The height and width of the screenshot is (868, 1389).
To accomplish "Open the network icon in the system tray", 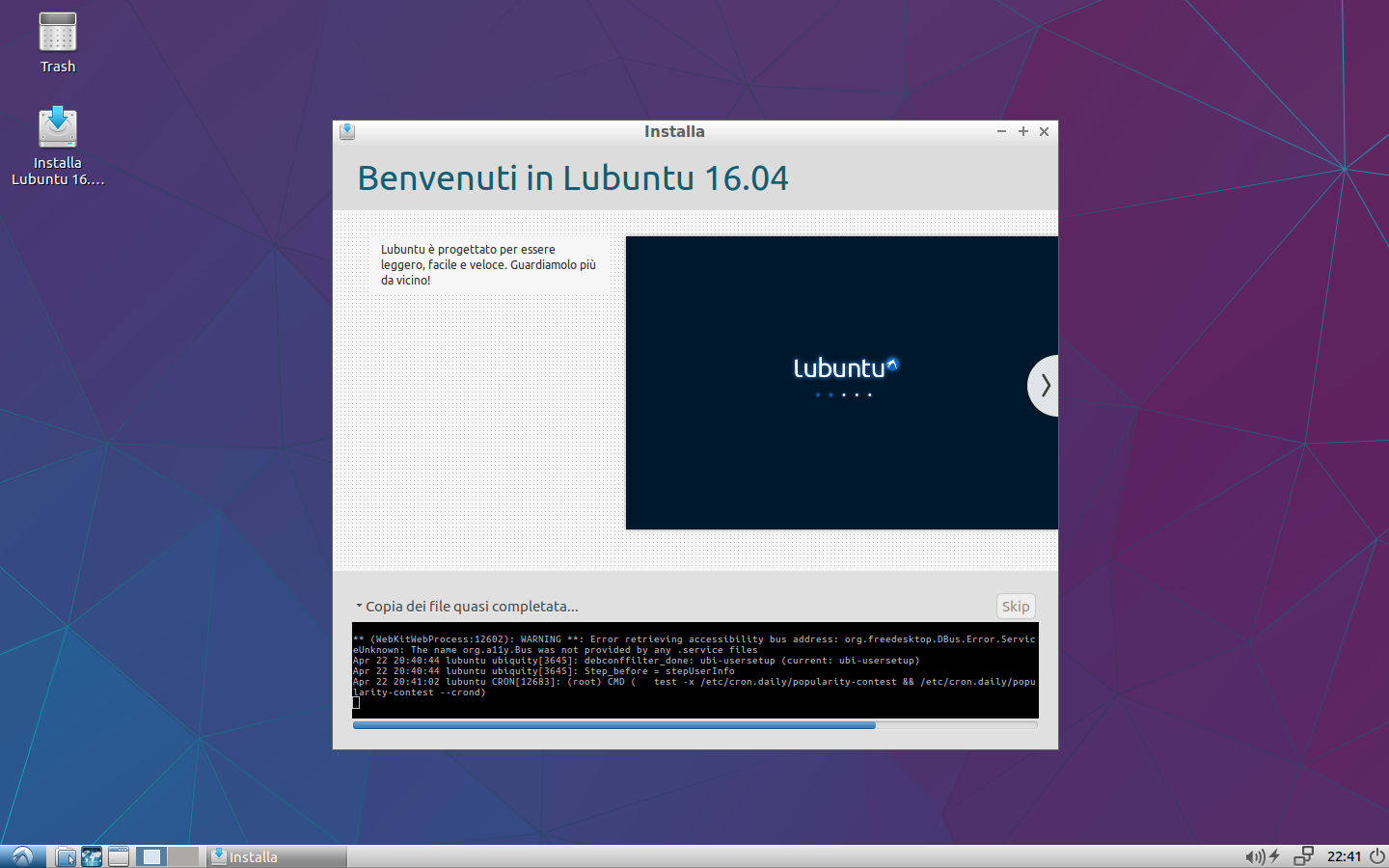I will coord(1303,856).
